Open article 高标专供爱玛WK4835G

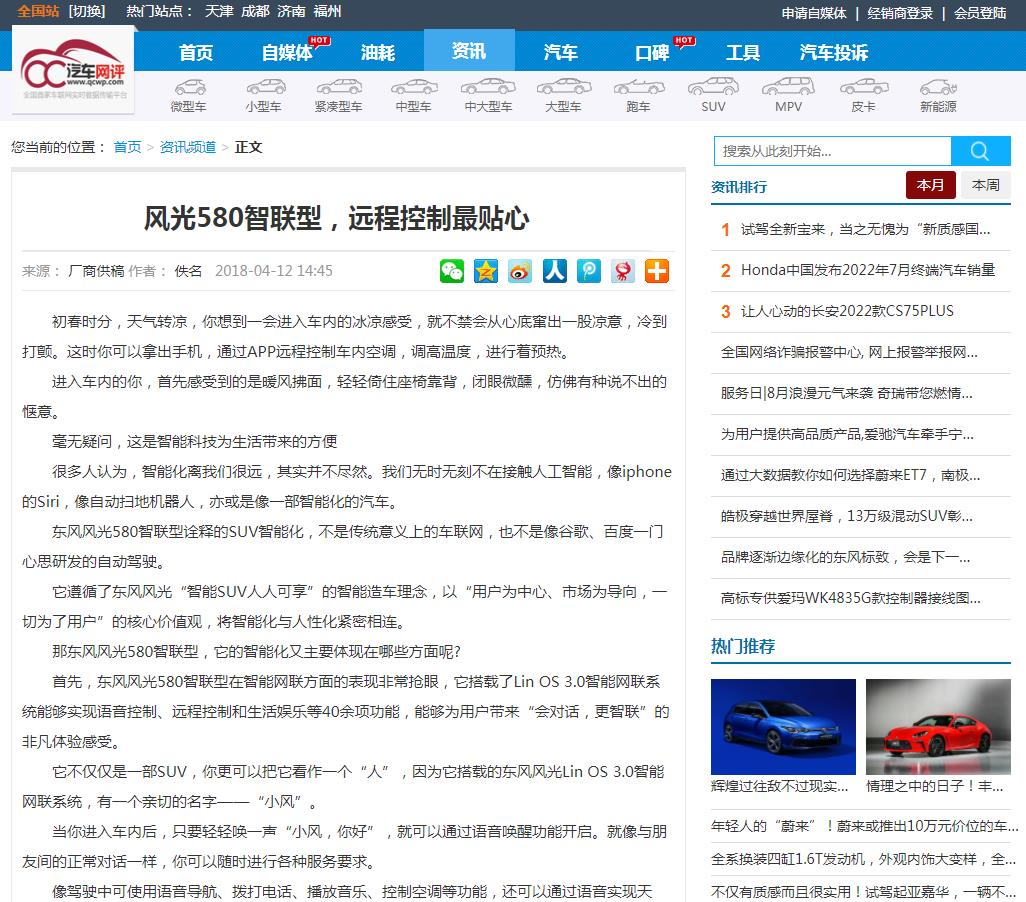click(851, 598)
